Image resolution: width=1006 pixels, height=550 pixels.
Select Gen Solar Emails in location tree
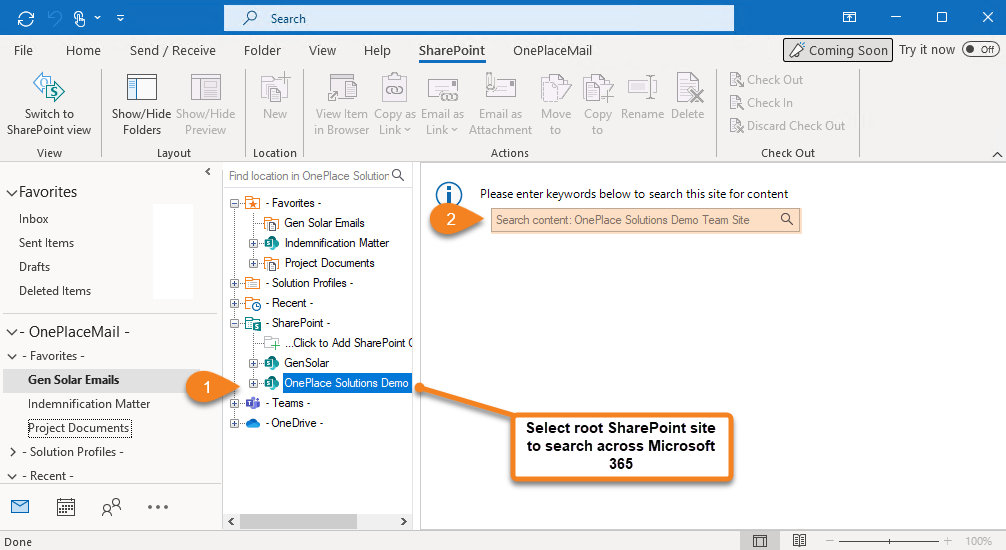tap(324, 223)
